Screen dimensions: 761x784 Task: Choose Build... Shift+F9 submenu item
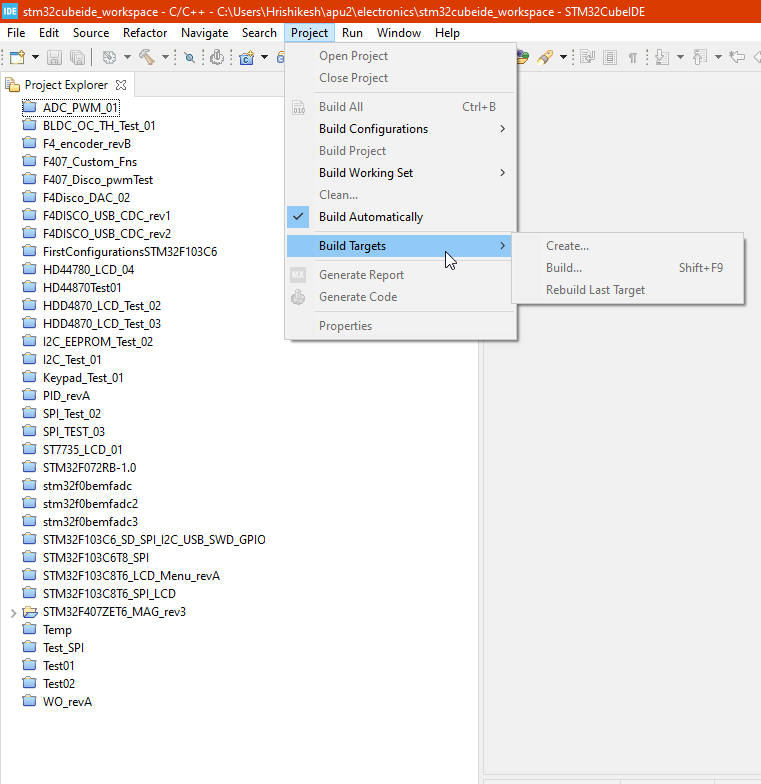(x=628, y=268)
